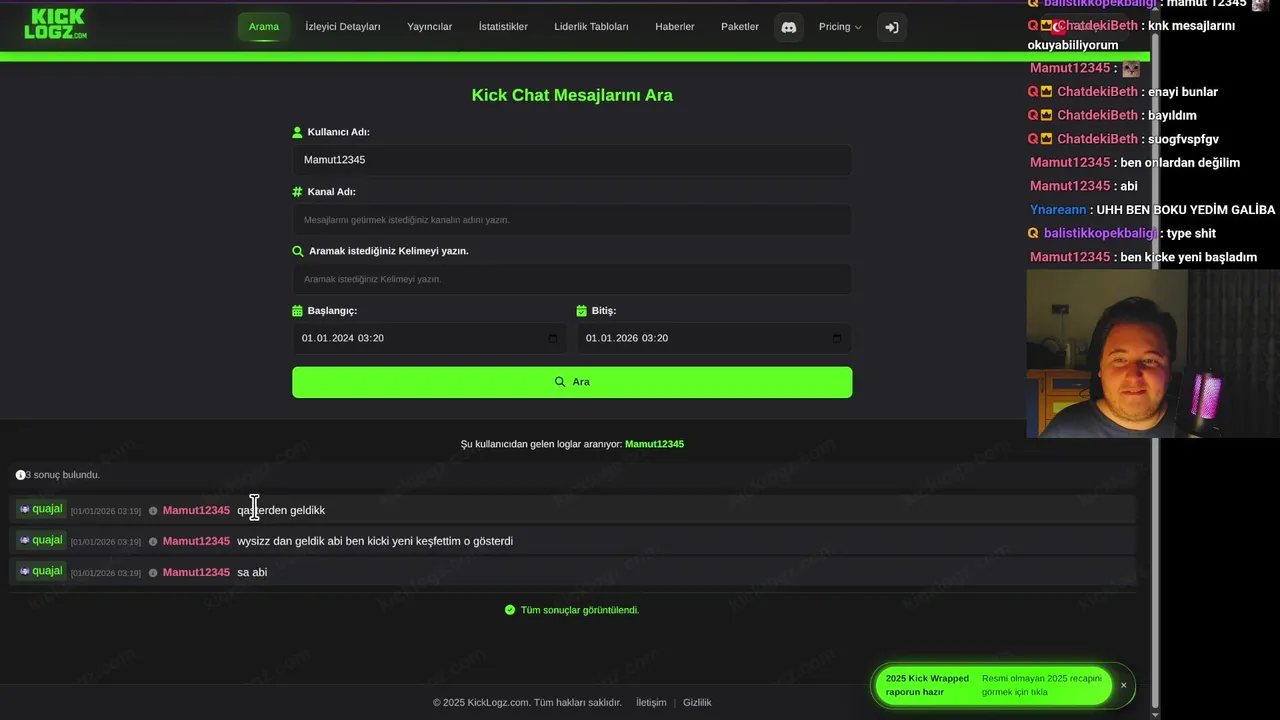Click info dot beside 'sa abi' message

point(153,573)
